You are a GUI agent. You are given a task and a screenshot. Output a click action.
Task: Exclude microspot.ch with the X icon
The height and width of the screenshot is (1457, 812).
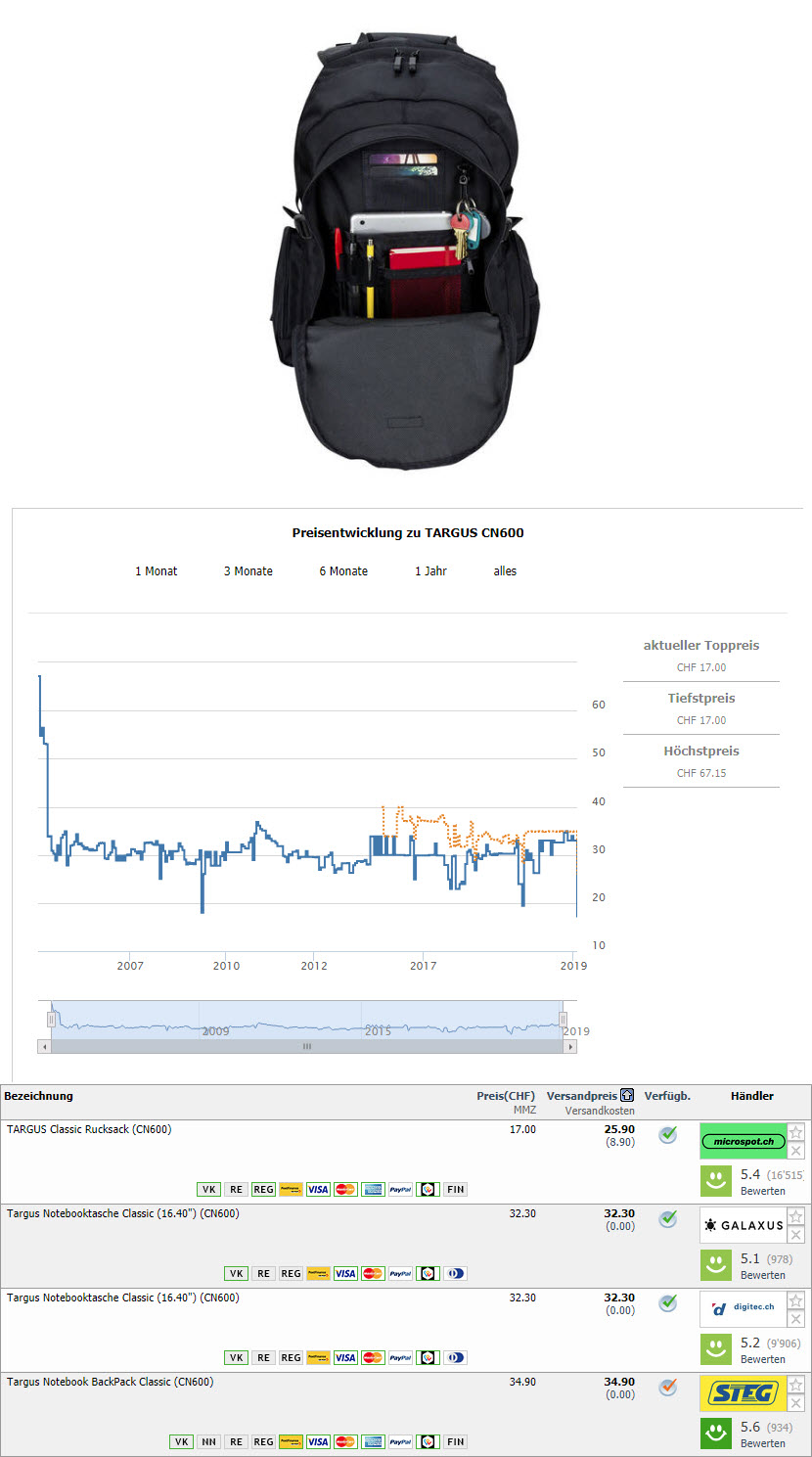[x=796, y=1151]
